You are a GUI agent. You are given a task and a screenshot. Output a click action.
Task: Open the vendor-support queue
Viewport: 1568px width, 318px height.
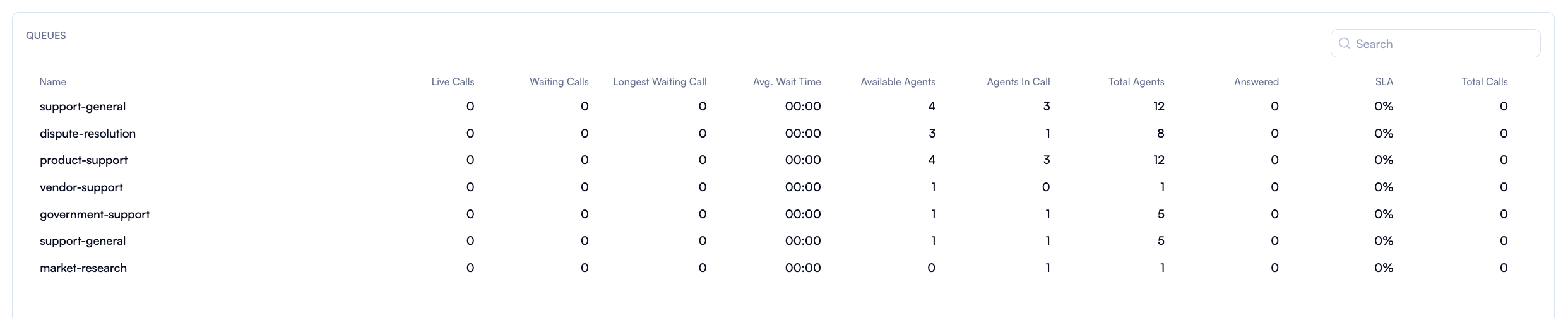(x=81, y=187)
